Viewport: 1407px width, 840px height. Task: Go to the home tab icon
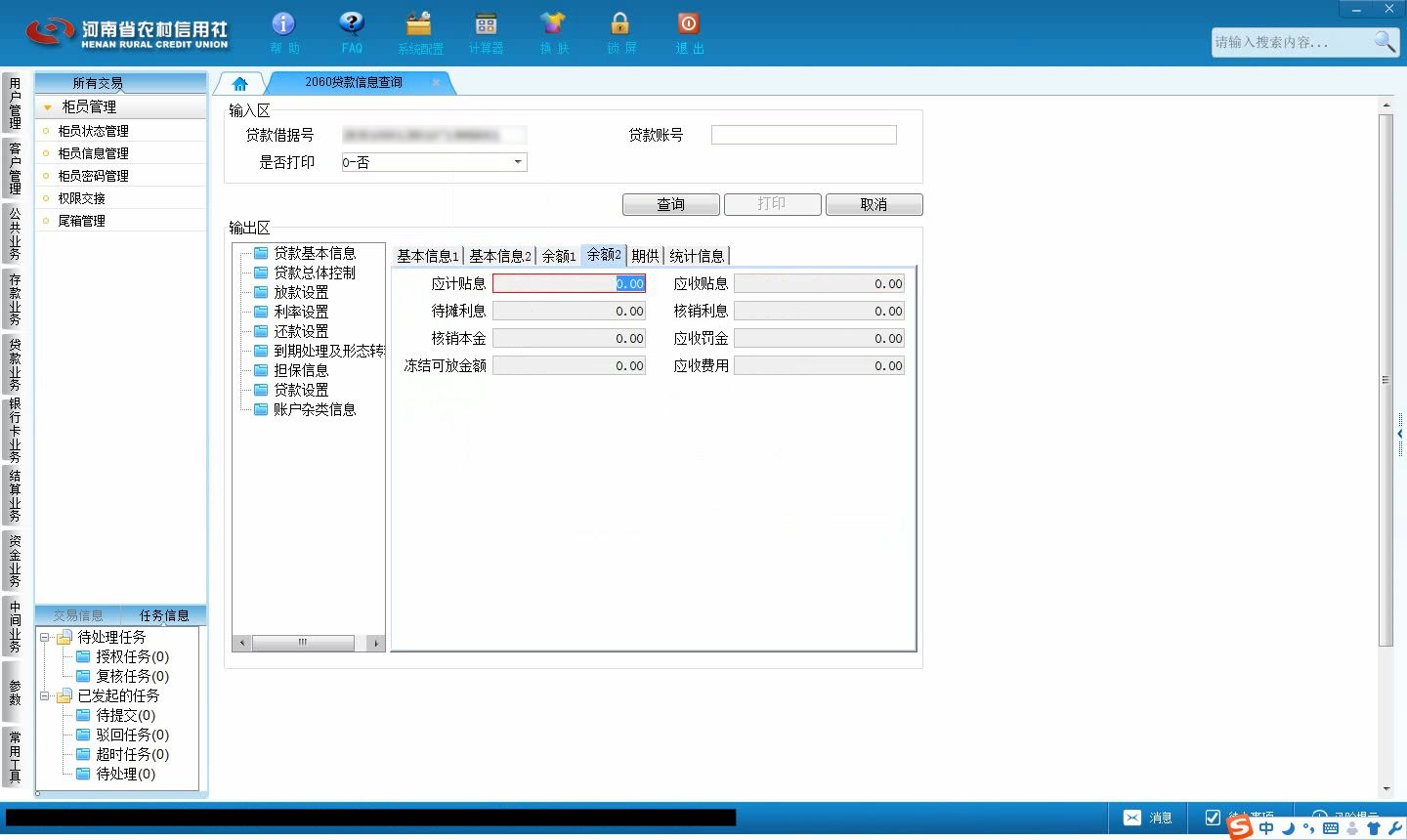(240, 83)
